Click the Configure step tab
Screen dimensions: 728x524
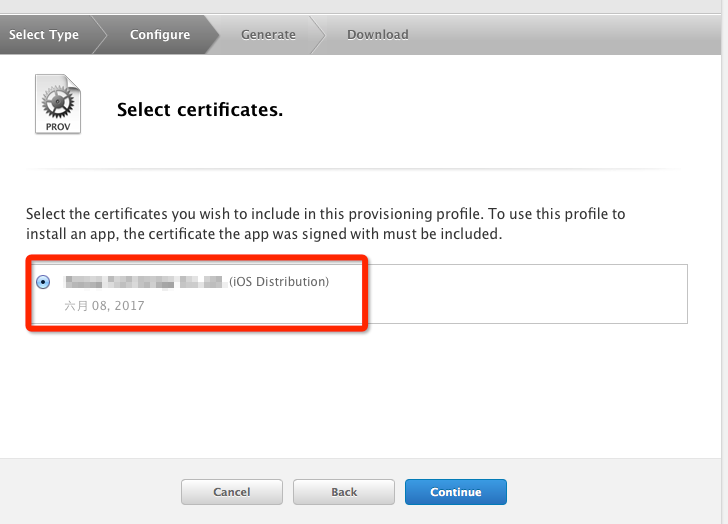[x=160, y=34]
